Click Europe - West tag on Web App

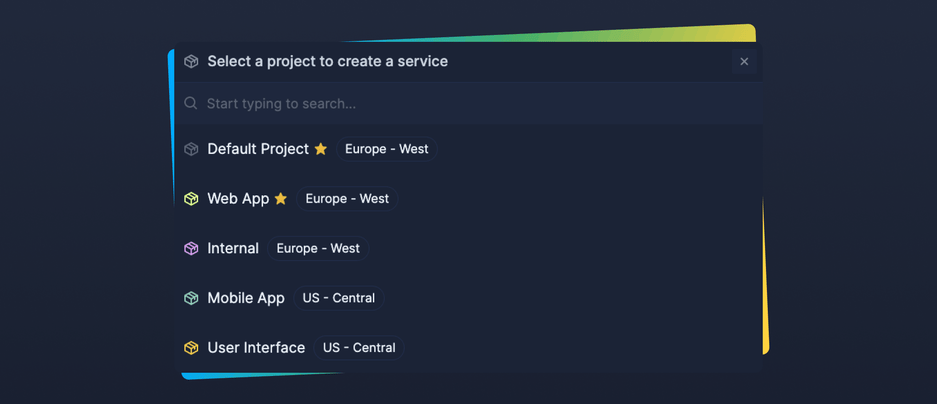[347, 198]
